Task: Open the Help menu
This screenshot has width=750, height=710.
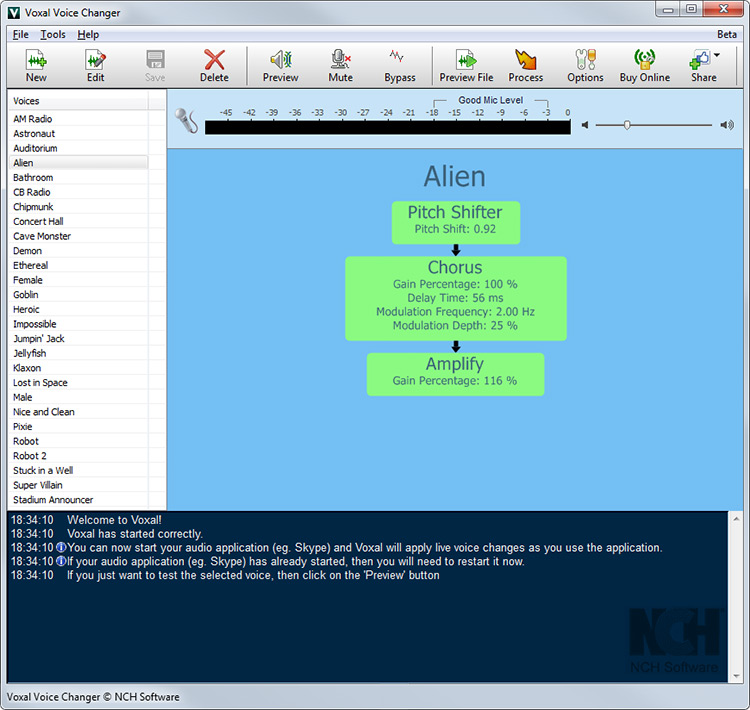Action: [88, 34]
